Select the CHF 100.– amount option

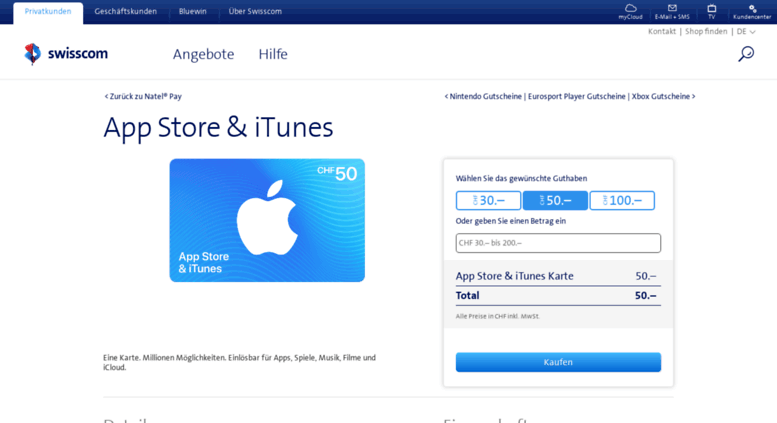click(x=622, y=201)
